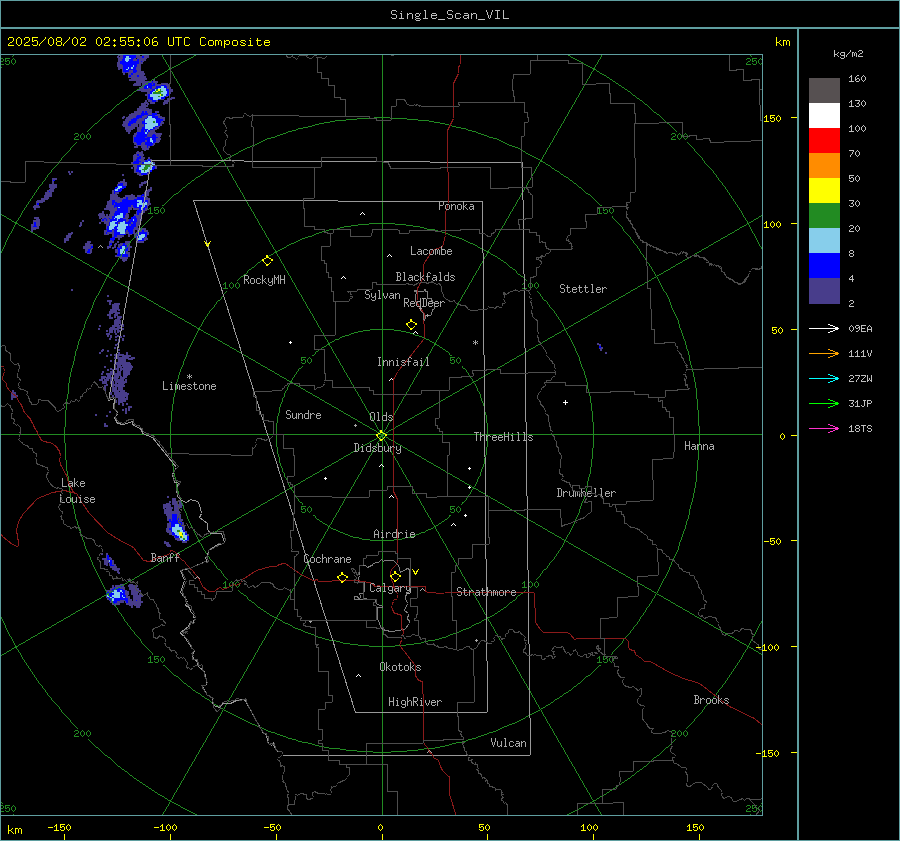Click the red 100 color swatch
900x841 pixels.
(x=824, y=141)
